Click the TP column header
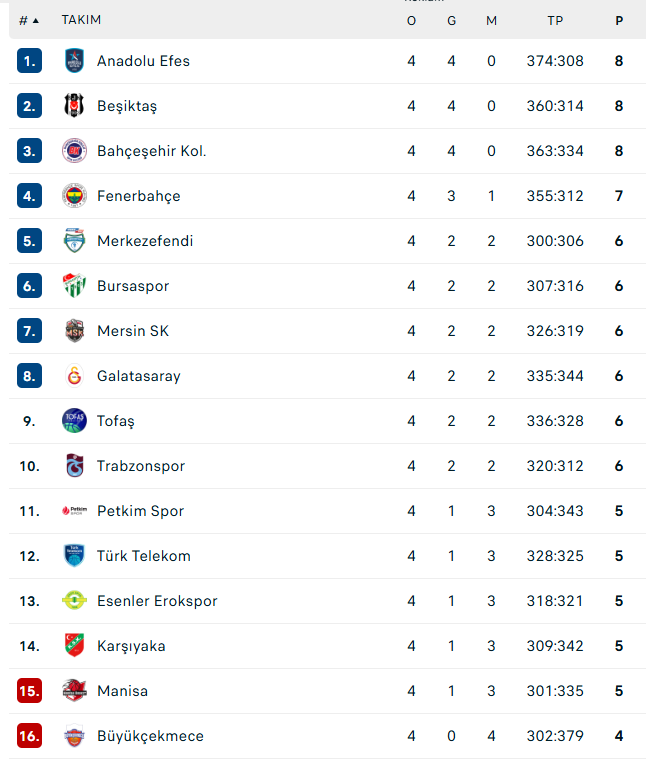The width and height of the screenshot is (646, 761). tap(555, 20)
